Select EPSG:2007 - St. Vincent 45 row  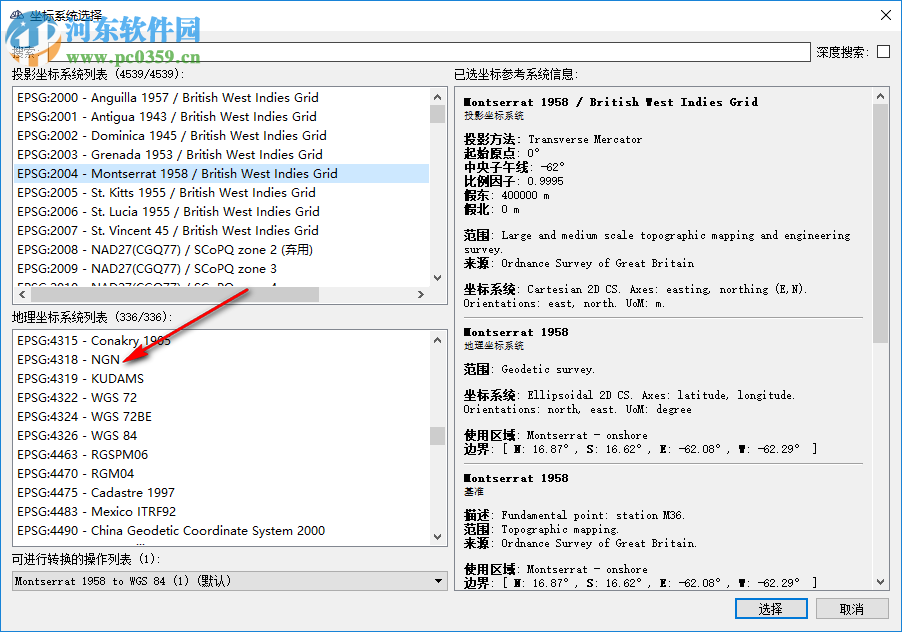(x=221, y=231)
